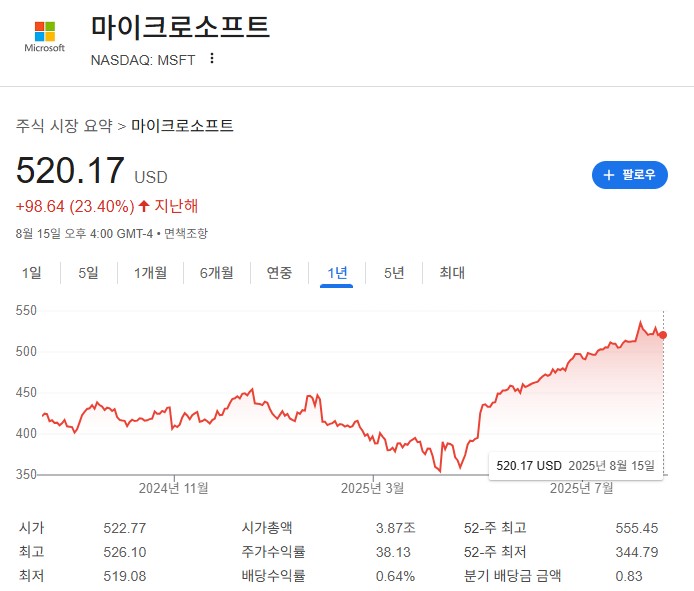
Task: Click the 52-주 최저 value 344.79
Action: pos(636,552)
